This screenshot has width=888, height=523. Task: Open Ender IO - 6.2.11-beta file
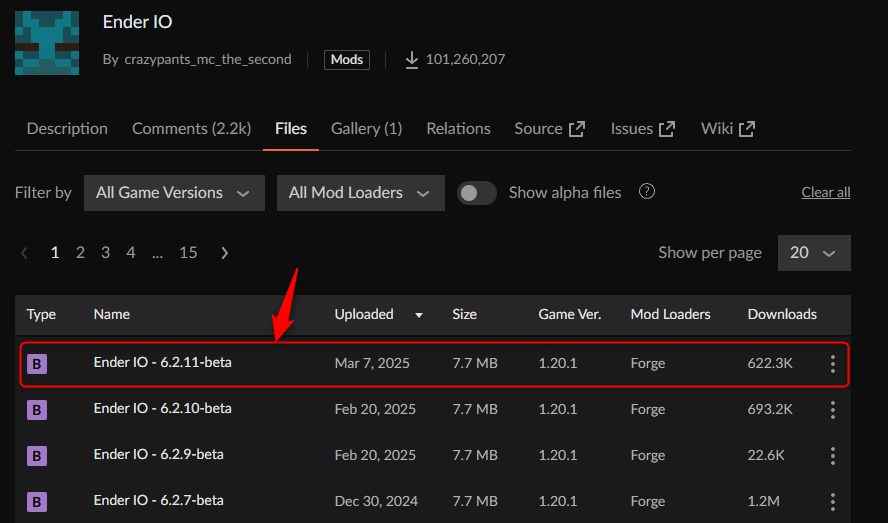click(163, 363)
